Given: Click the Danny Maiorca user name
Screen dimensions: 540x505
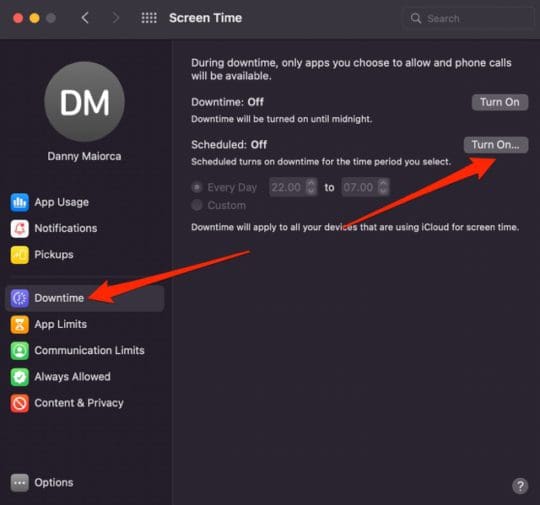Looking at the screenshot, I should [x=84, y=156].
